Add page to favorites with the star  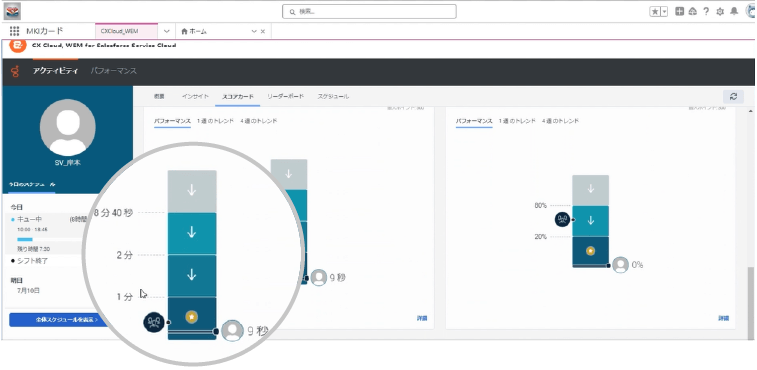click(655, 12)
